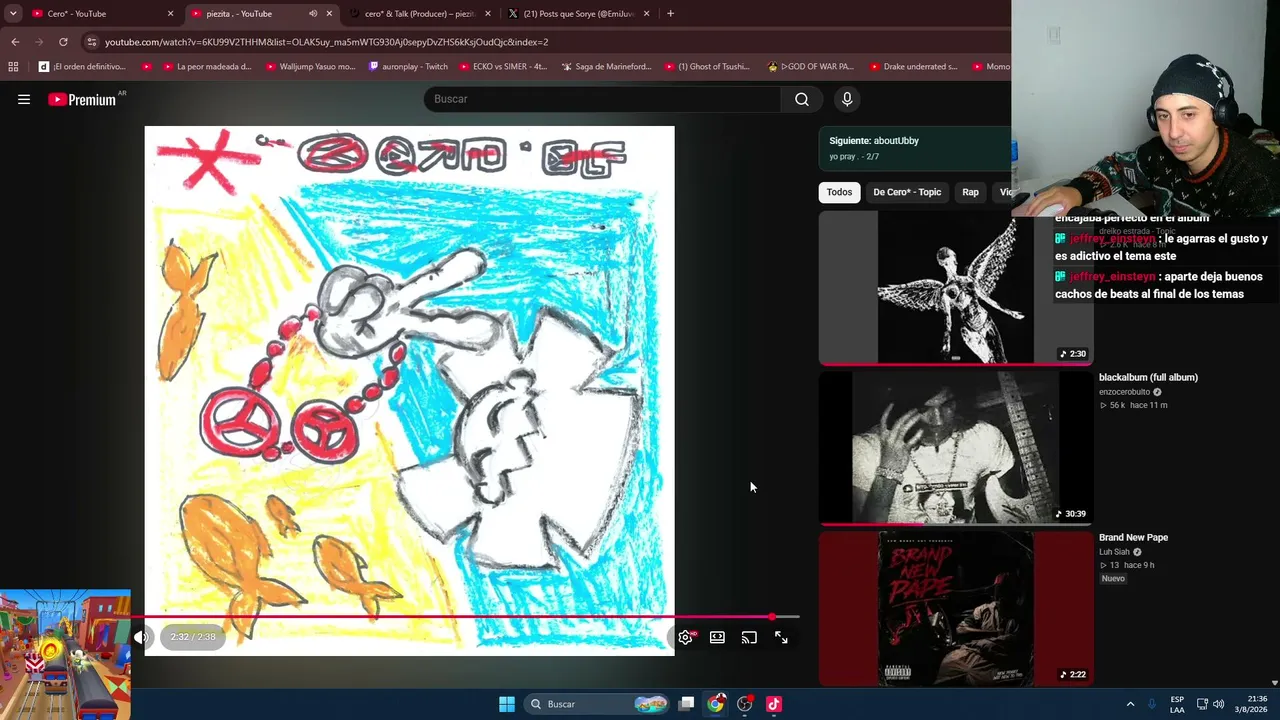Open 'Drake underrated s...' bookmark
This screenshot has height=720, width=1280.
tap(913, 67)
